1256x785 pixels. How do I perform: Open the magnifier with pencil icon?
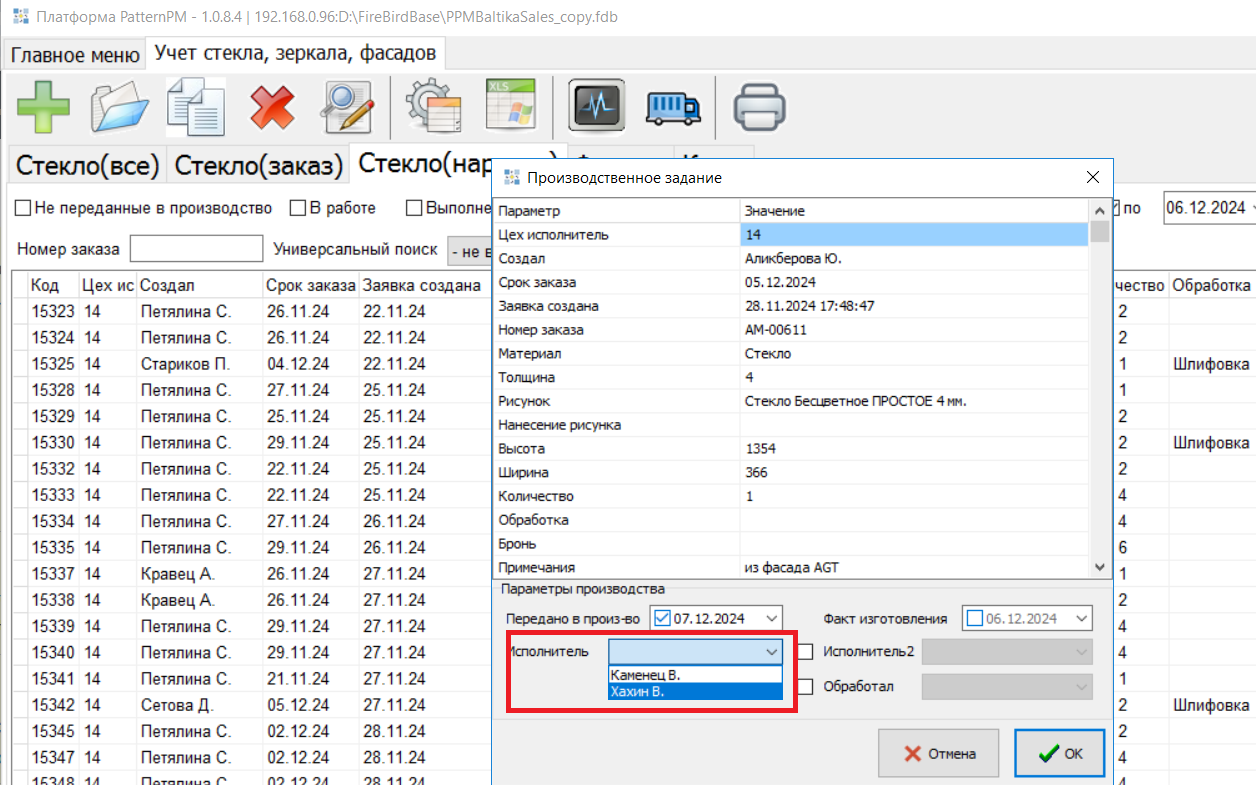click(x=347, y=106)
